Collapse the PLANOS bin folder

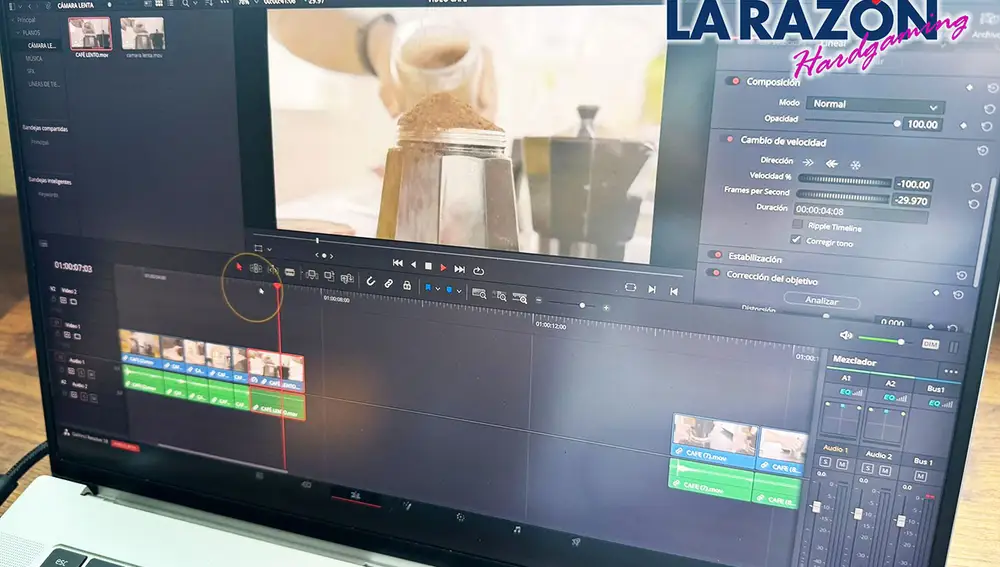[x=16, y=32]
